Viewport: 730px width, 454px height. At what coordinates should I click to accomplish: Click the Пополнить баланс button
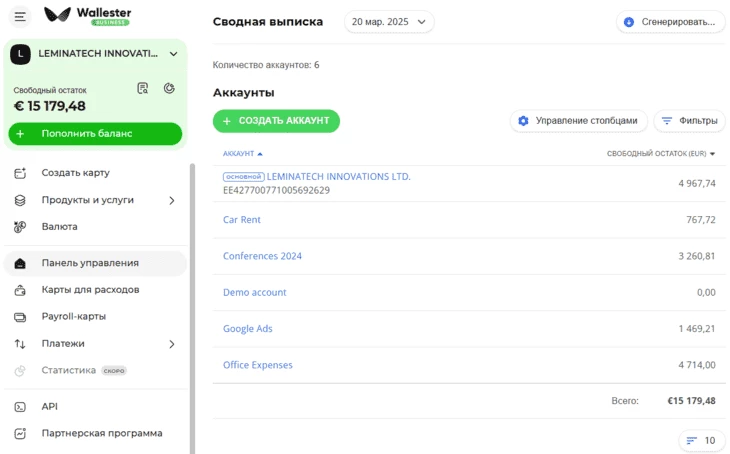point(95,134)
